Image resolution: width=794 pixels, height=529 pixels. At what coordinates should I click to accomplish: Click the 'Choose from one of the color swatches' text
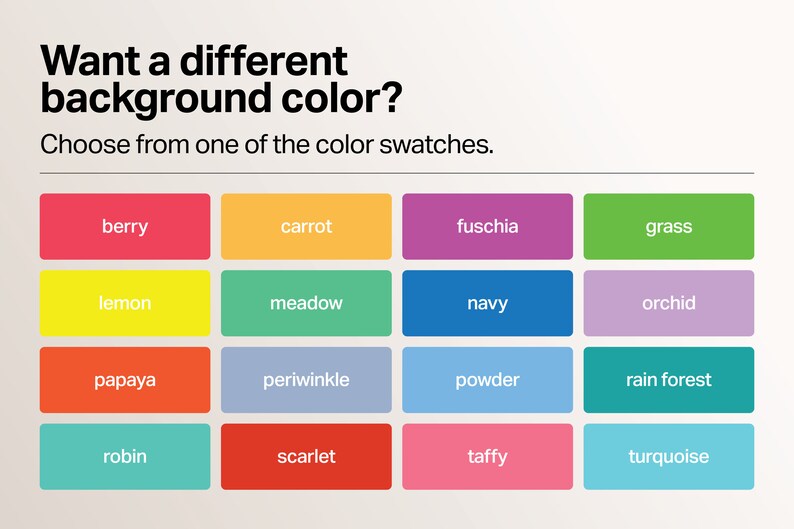tap(267, 145)
